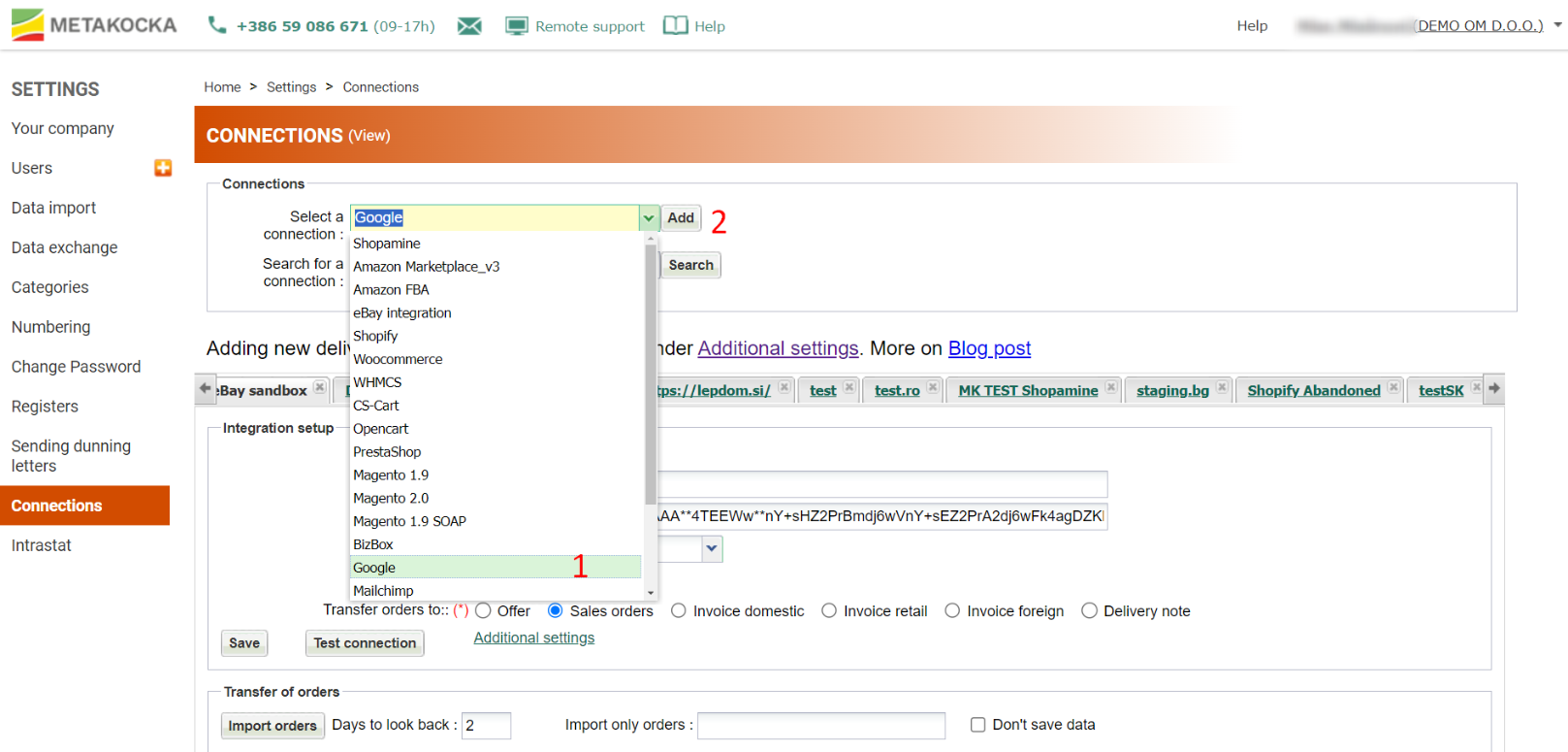
Task: Click the Add connection button
Action: click(681, 218)
